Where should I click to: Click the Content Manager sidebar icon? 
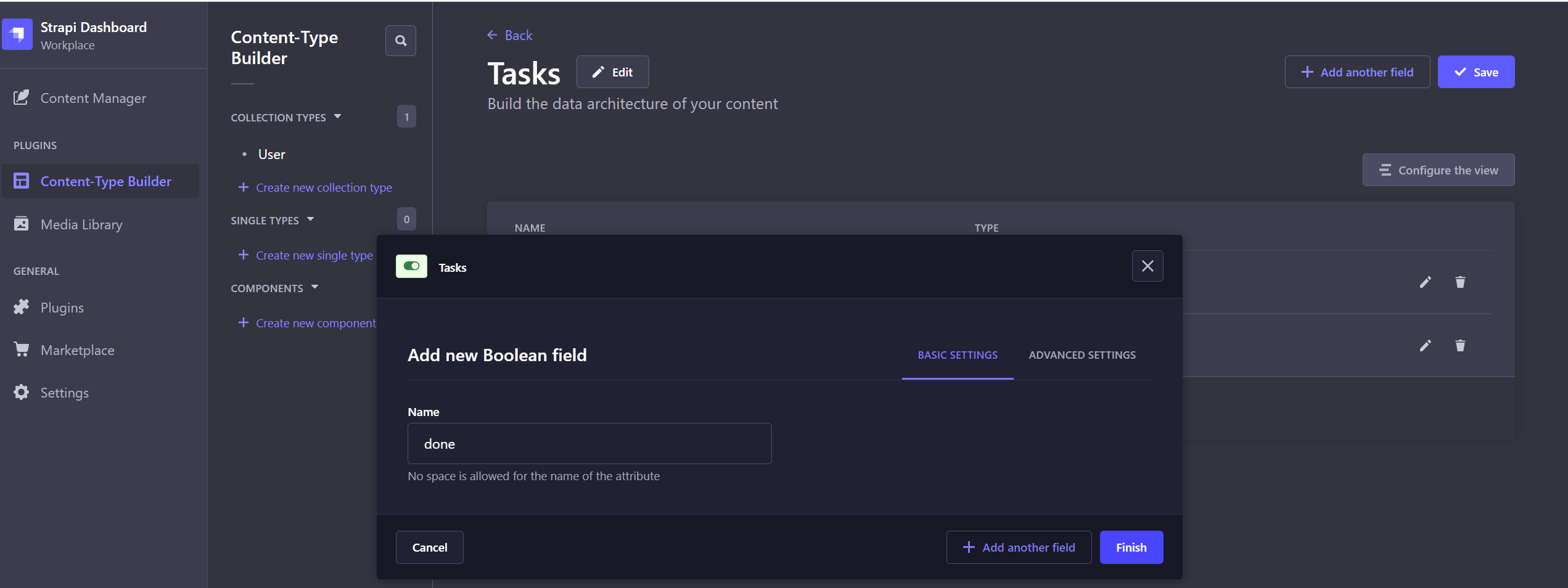pyautogui.click(x=22, y=98)
